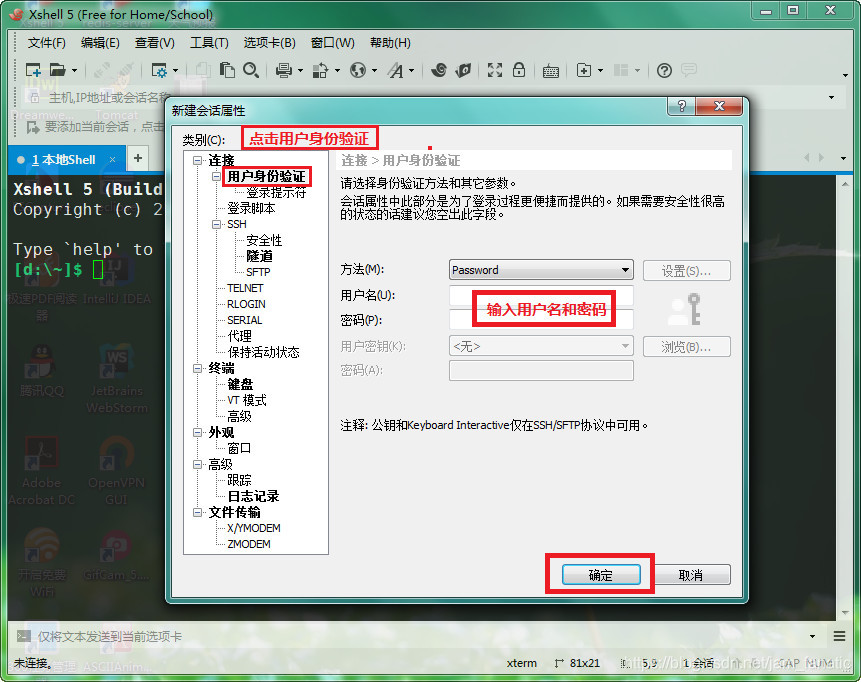Select 保持活动状态 in category tree

point(264,352)
